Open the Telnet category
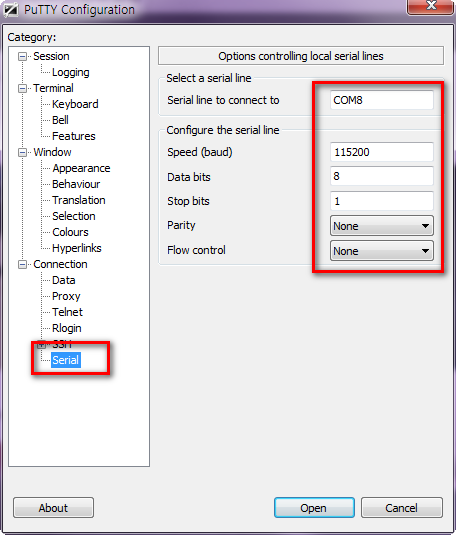The height and width of the screenshot is (535, 456). tap(68, 312)
